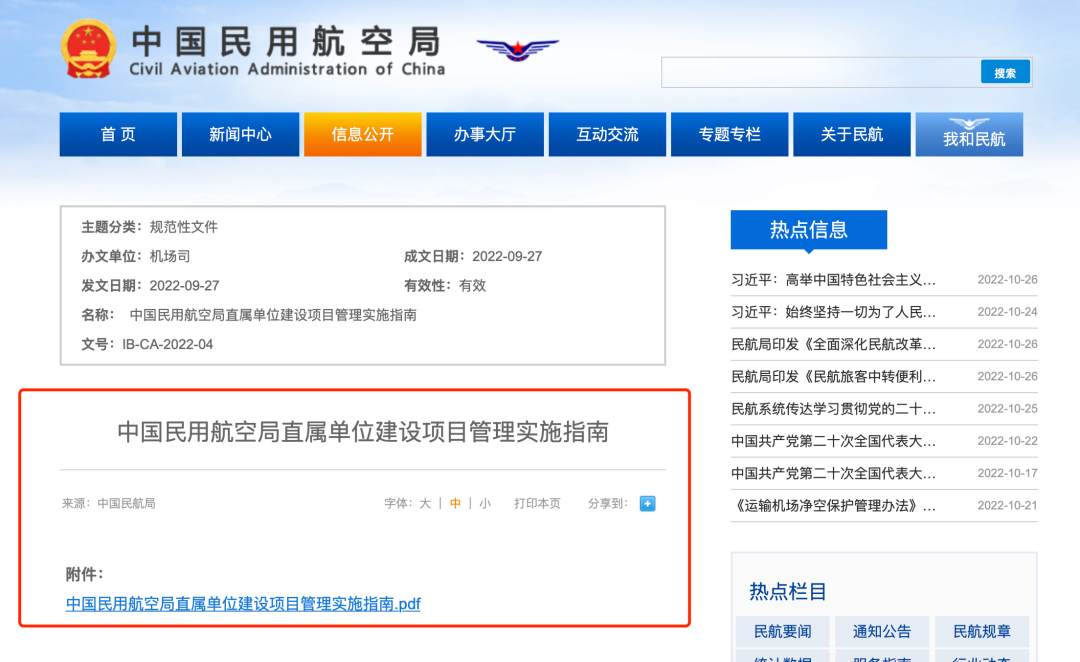
Task: Open the 首页 home menu
Action: click(x=118, y=134)
